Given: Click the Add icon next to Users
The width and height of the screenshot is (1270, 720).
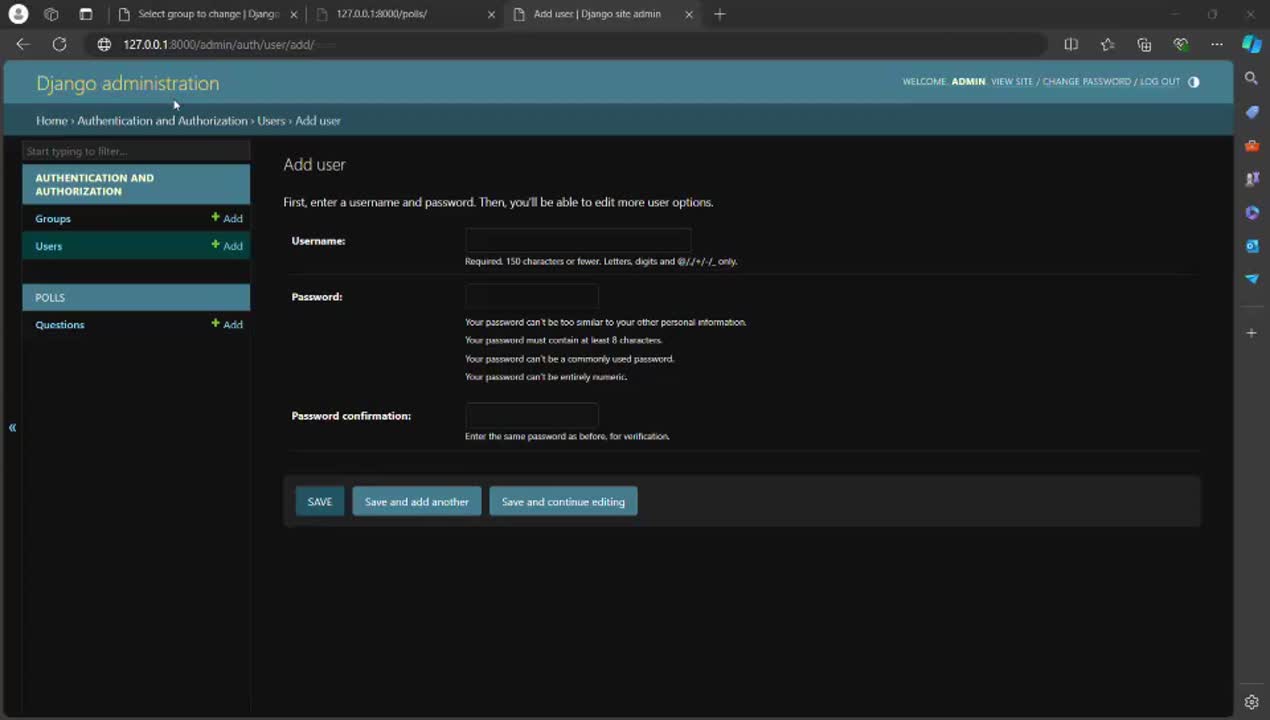Looking at the screenshot, I should (x=227, y=246).
